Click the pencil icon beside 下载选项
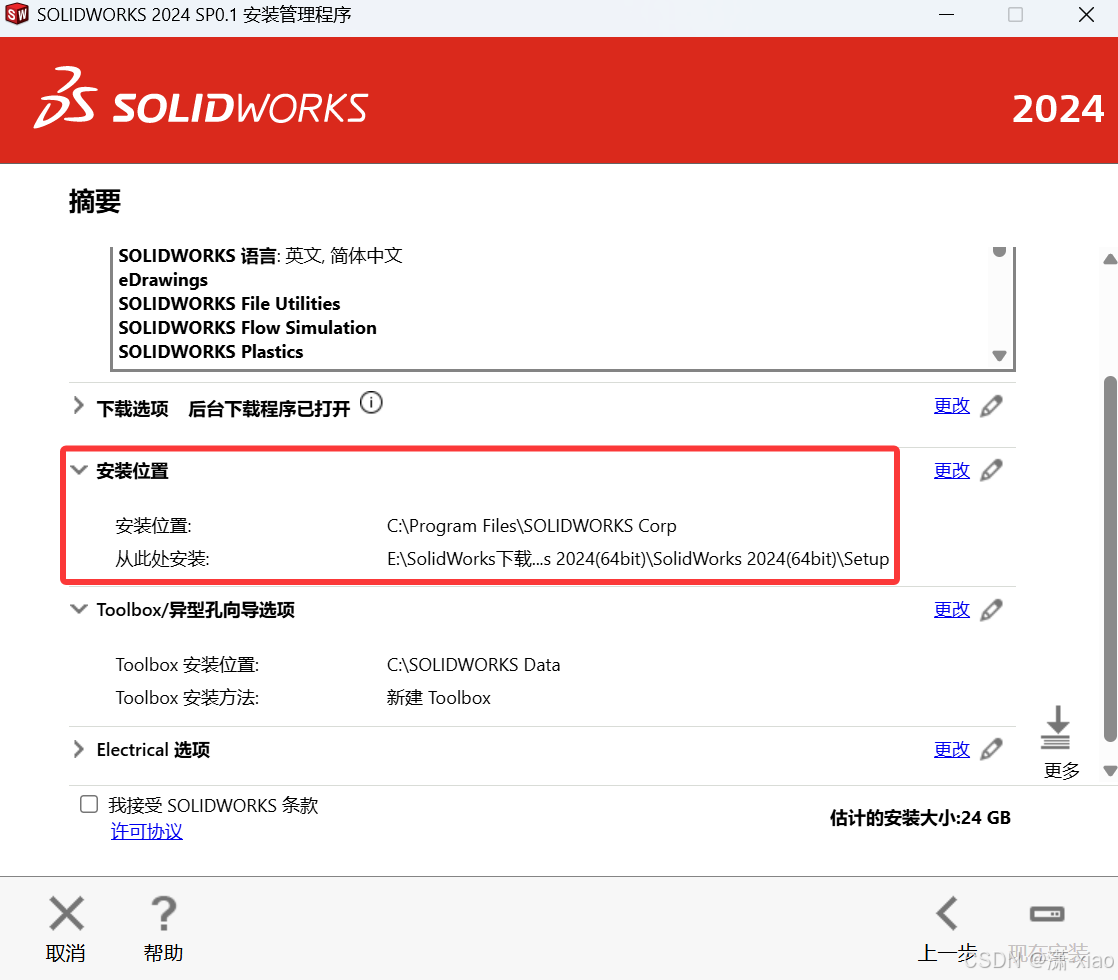 (991, 406)
